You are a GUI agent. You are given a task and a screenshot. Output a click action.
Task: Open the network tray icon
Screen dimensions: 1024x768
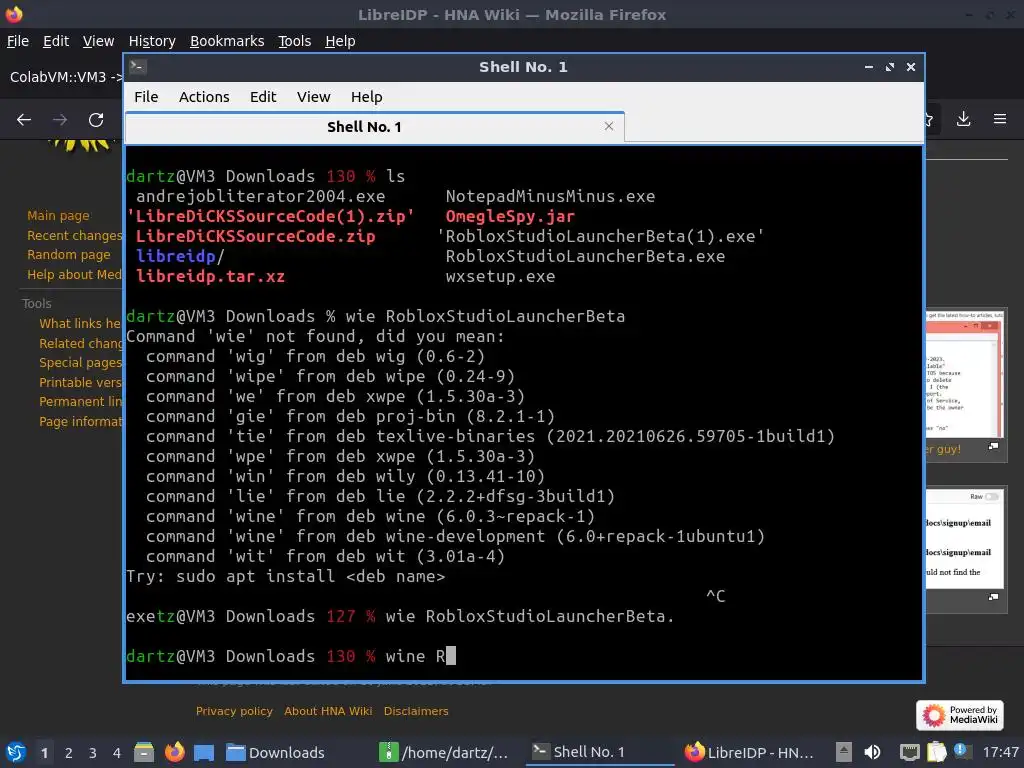coord(909,752)
